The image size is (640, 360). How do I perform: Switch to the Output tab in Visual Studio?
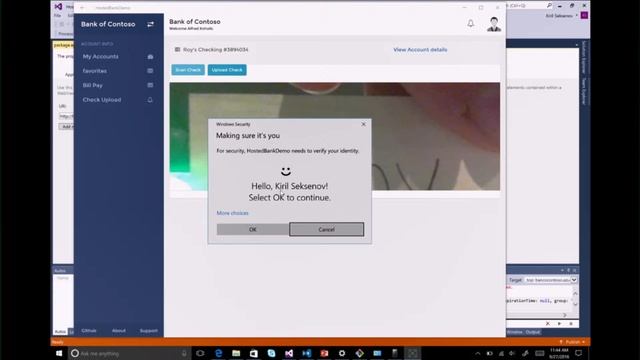(x=533, y=332)
